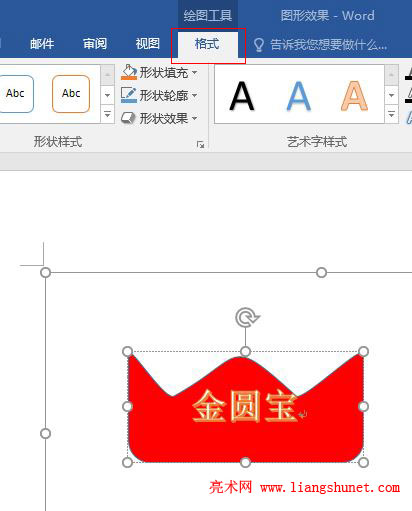412x511 pixels.
Task: Click the drawing canvas left edge handle
Action: (45, 433)
